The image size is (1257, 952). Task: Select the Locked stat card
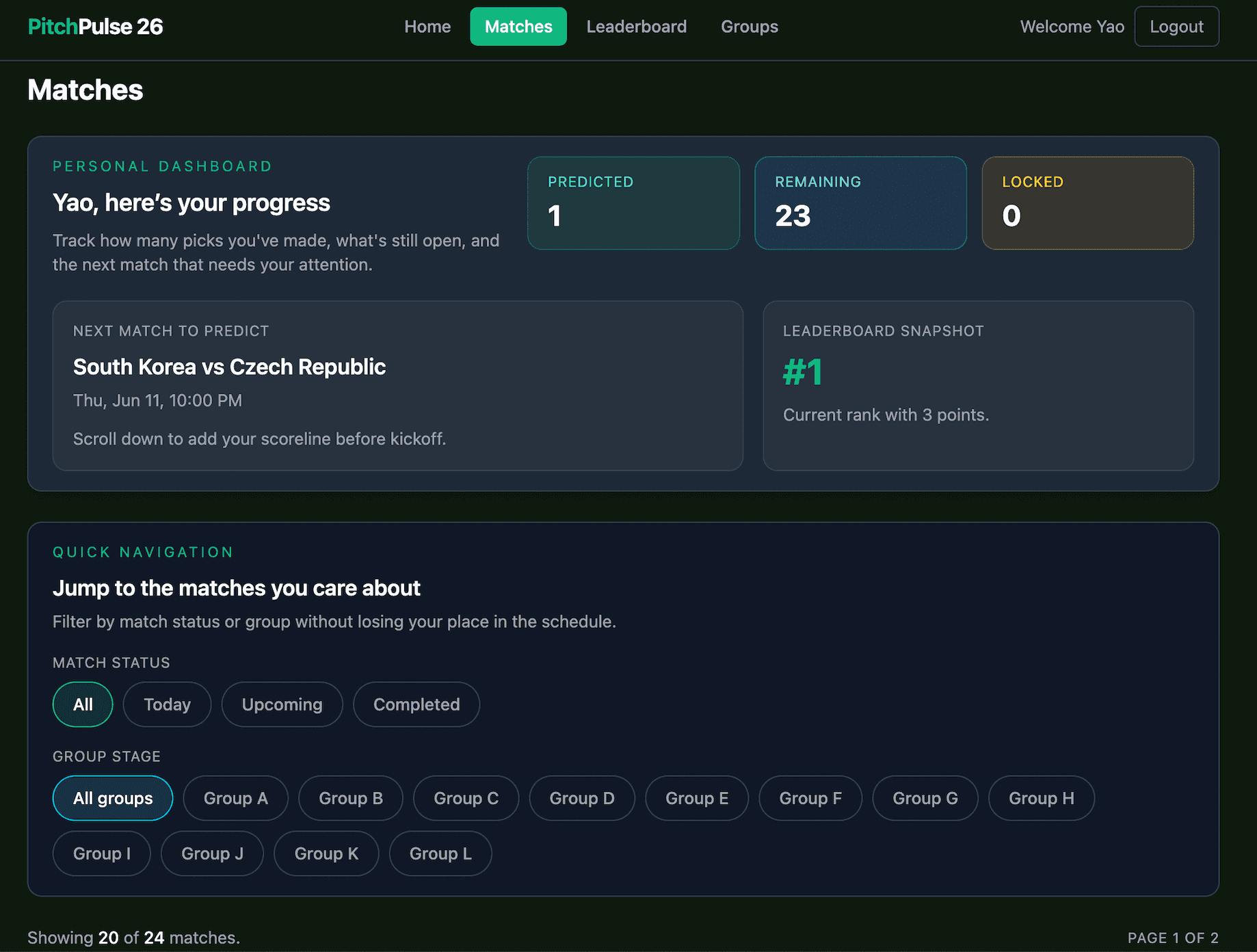(x=1087, y=203)
